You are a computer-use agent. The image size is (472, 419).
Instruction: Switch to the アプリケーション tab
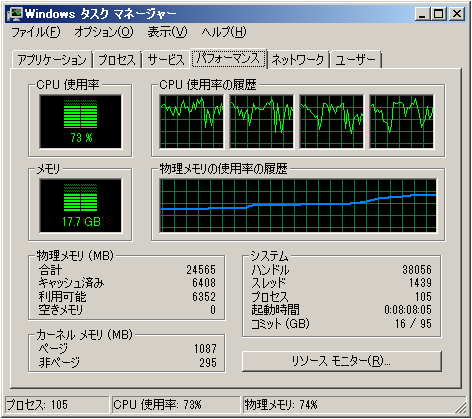(x=52, y=60)
